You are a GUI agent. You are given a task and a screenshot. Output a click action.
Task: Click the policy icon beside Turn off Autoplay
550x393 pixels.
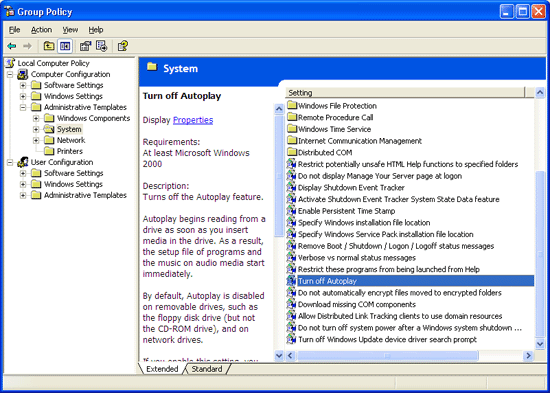pos(291,281)
